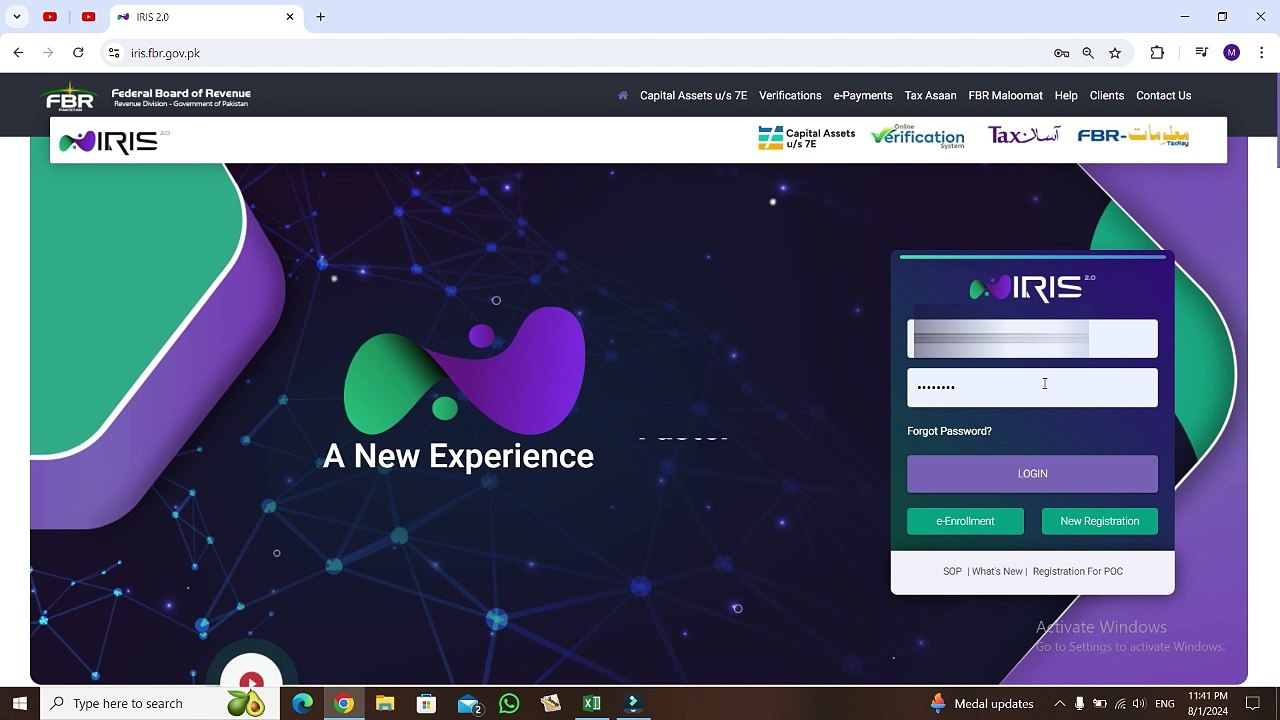Viewport: 1280px width, 720px height.
Task: Show hidden system tray icons
Action: [1060, 704]
